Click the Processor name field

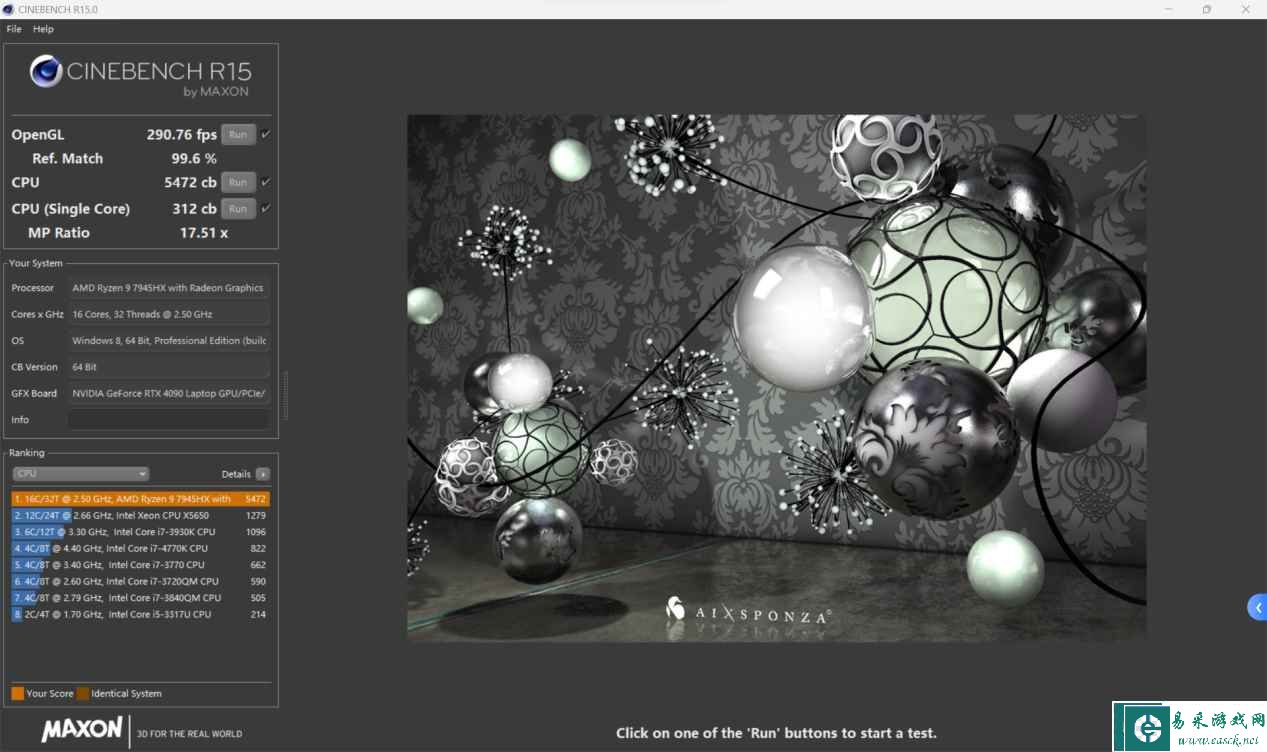pyautogui.click(x=169, y=288)
